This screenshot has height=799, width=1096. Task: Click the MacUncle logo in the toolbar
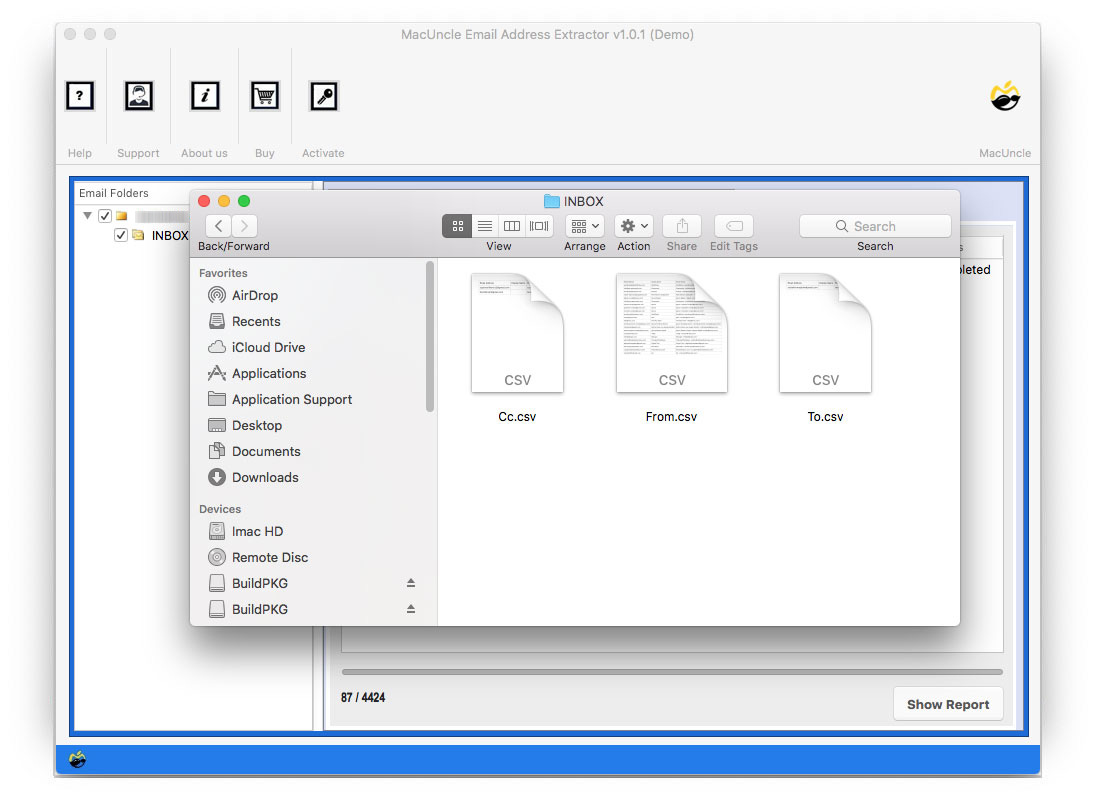pos(1005,96)
